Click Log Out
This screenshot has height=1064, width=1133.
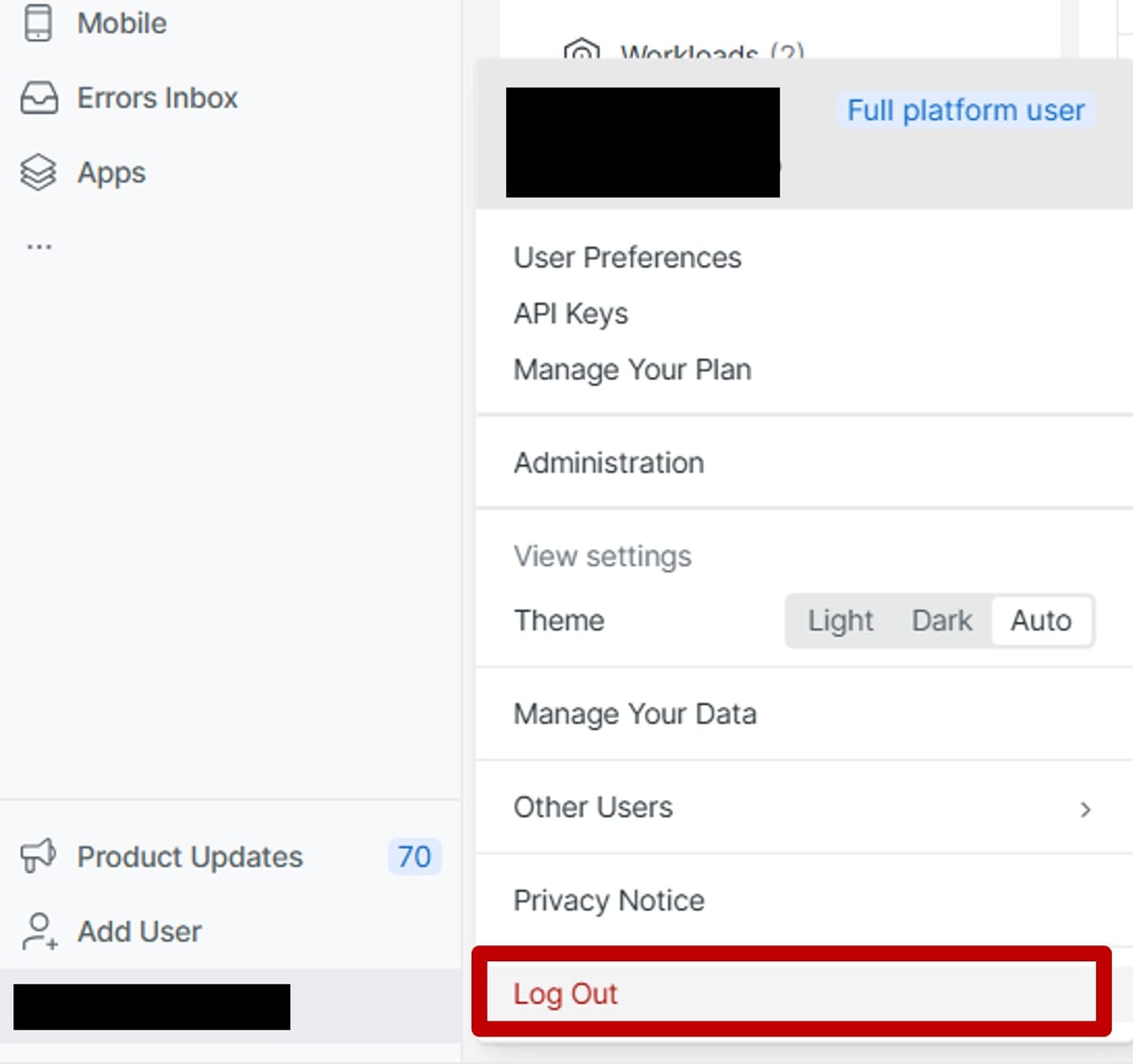[566, 993]
